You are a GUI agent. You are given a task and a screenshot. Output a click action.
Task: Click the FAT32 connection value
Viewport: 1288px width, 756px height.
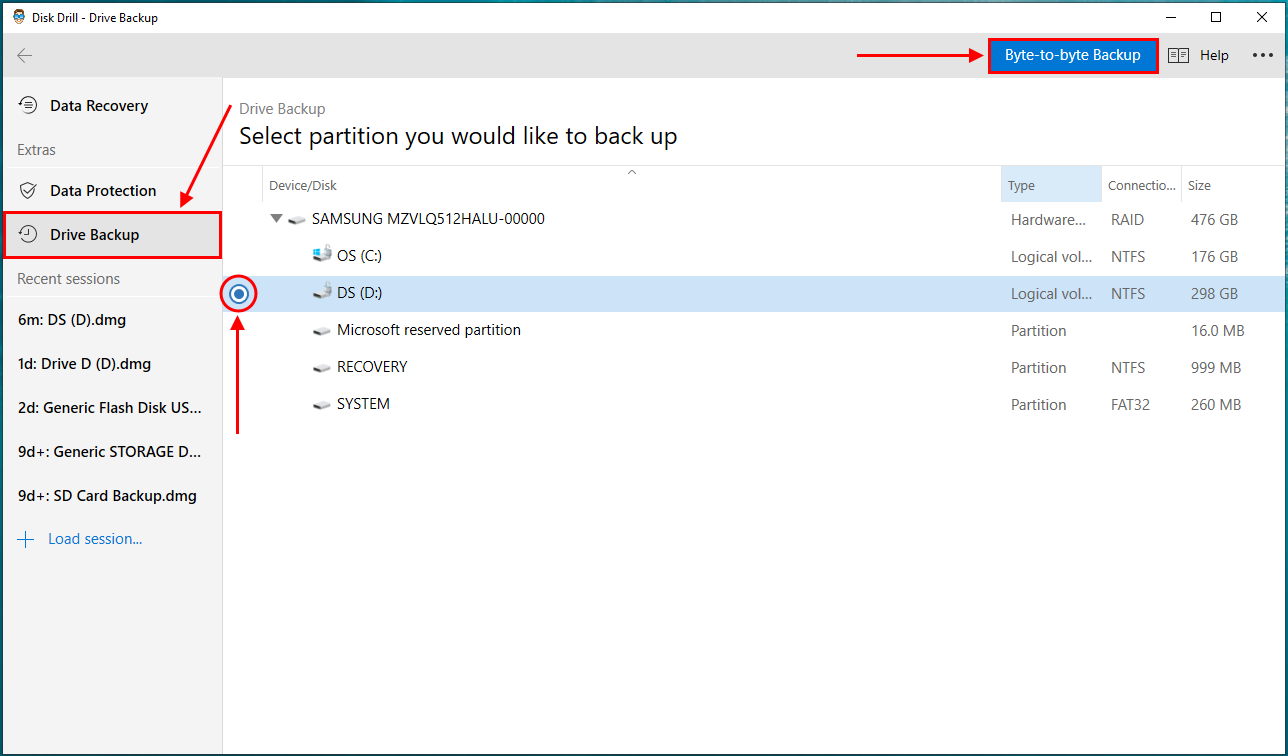(1131, 405)
